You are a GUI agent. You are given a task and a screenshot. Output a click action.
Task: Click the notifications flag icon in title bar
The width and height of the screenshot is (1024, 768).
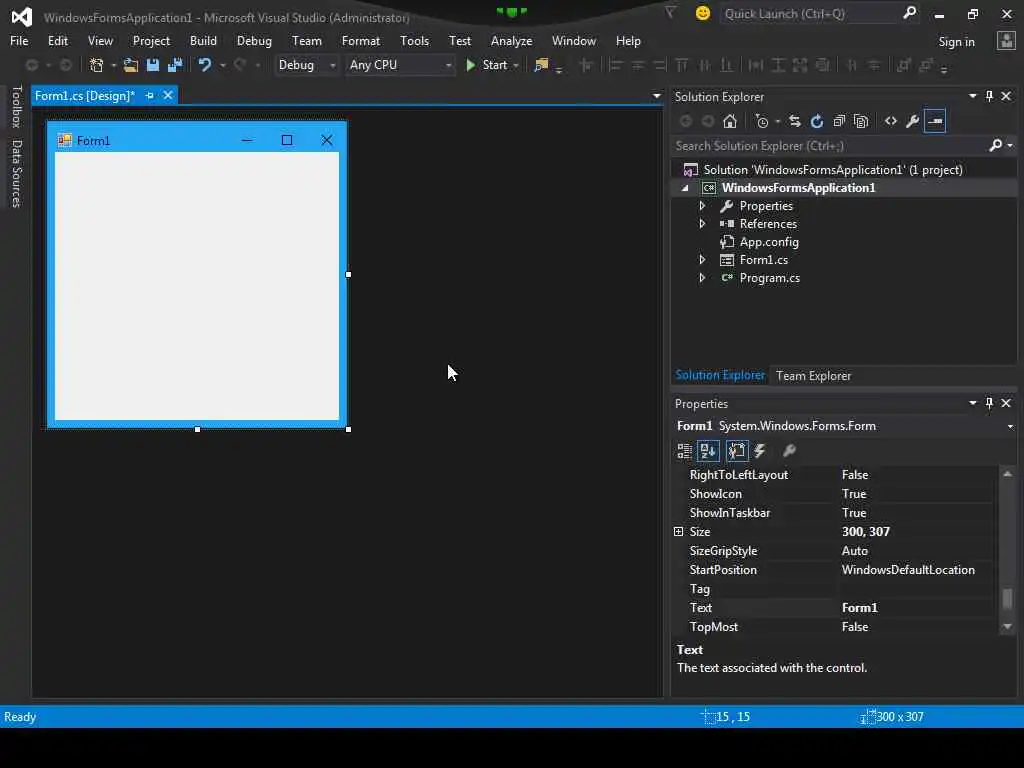click(671, 13)
